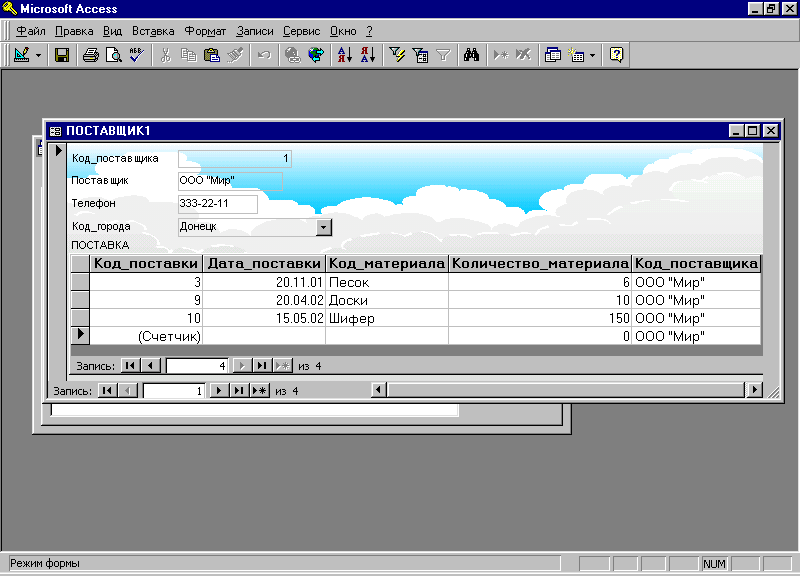
Task: Click right arrow of form horizontal scrollbar
Action: point(755,390)
